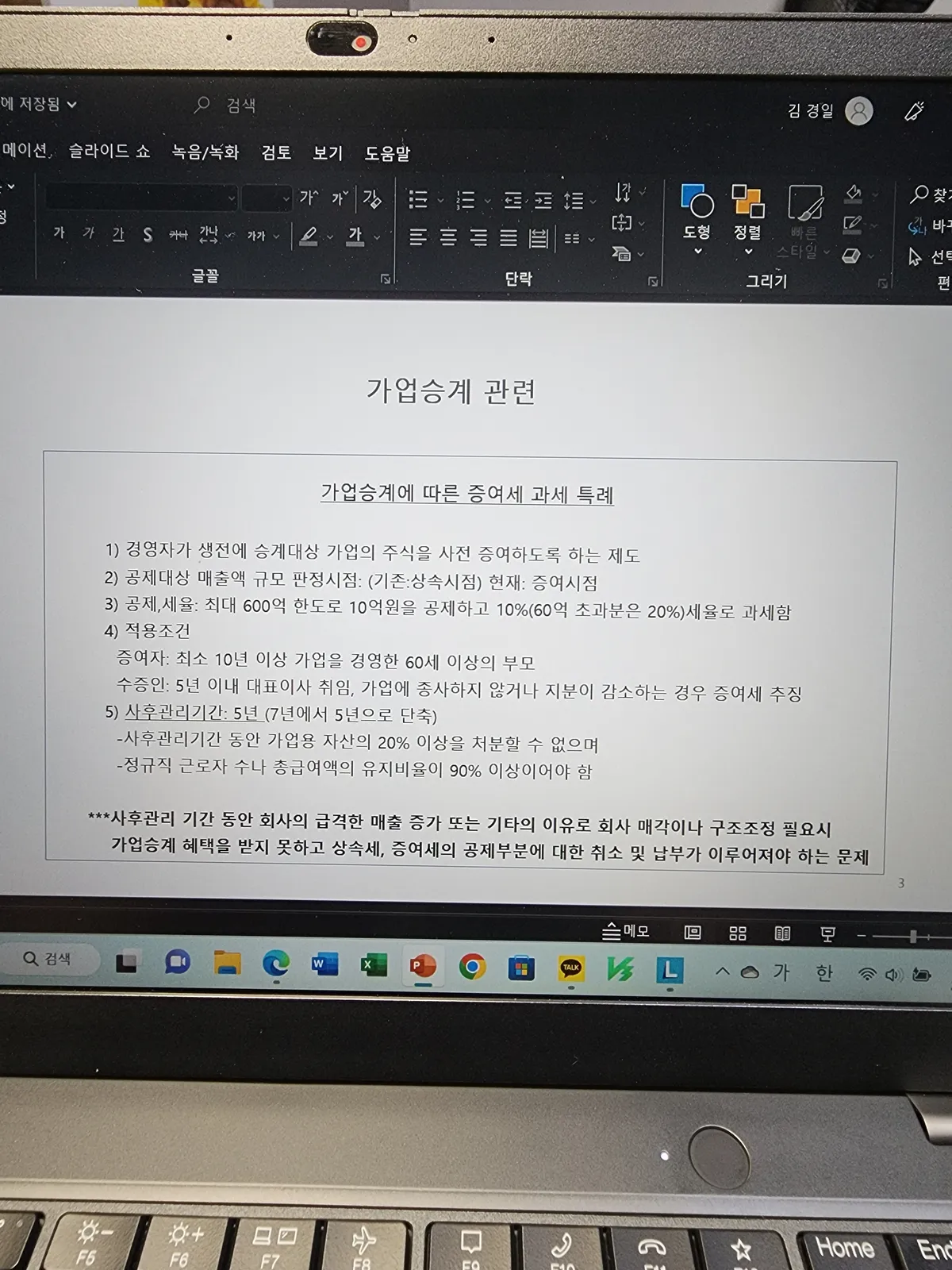Start slide show from status bar
Viewport: 952px width, 1270px height.
(x=827, y=935)
